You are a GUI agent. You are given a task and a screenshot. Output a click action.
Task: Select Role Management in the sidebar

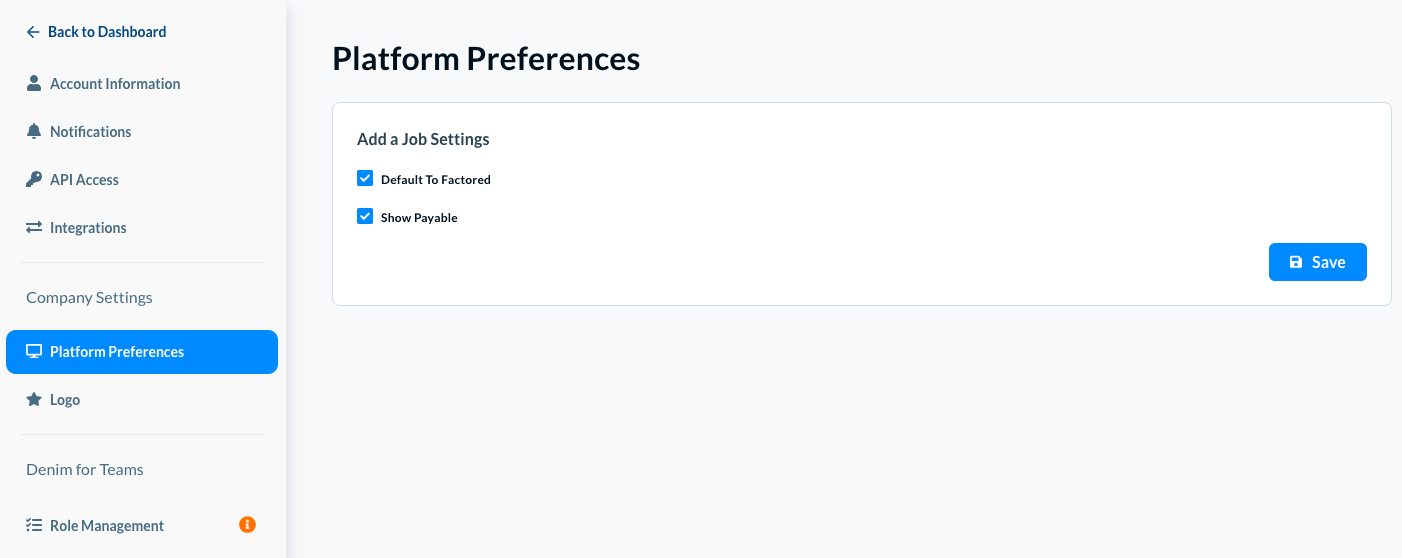click(107, 526)
